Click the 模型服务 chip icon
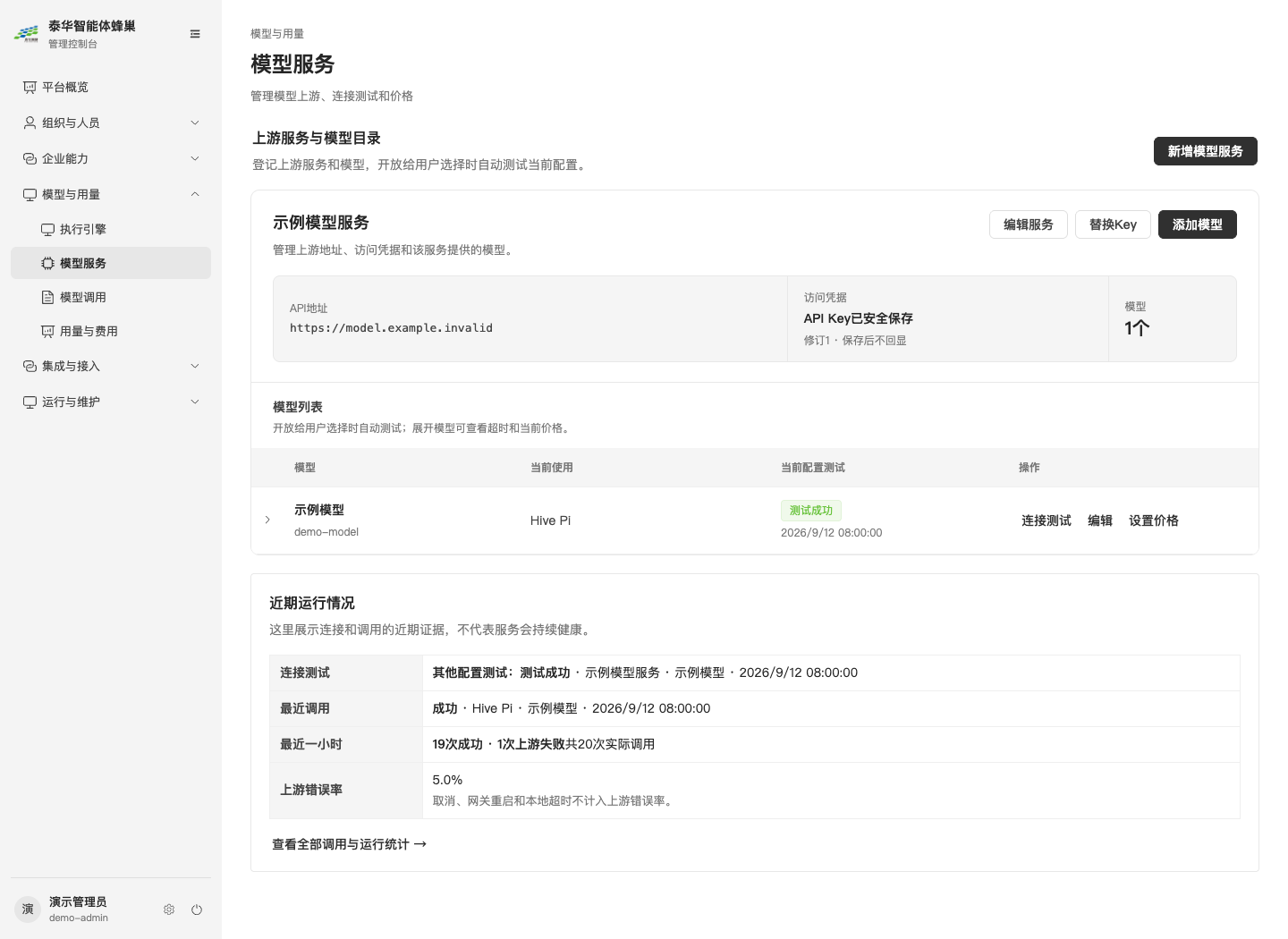1288x939 pixels. point(47,263)
